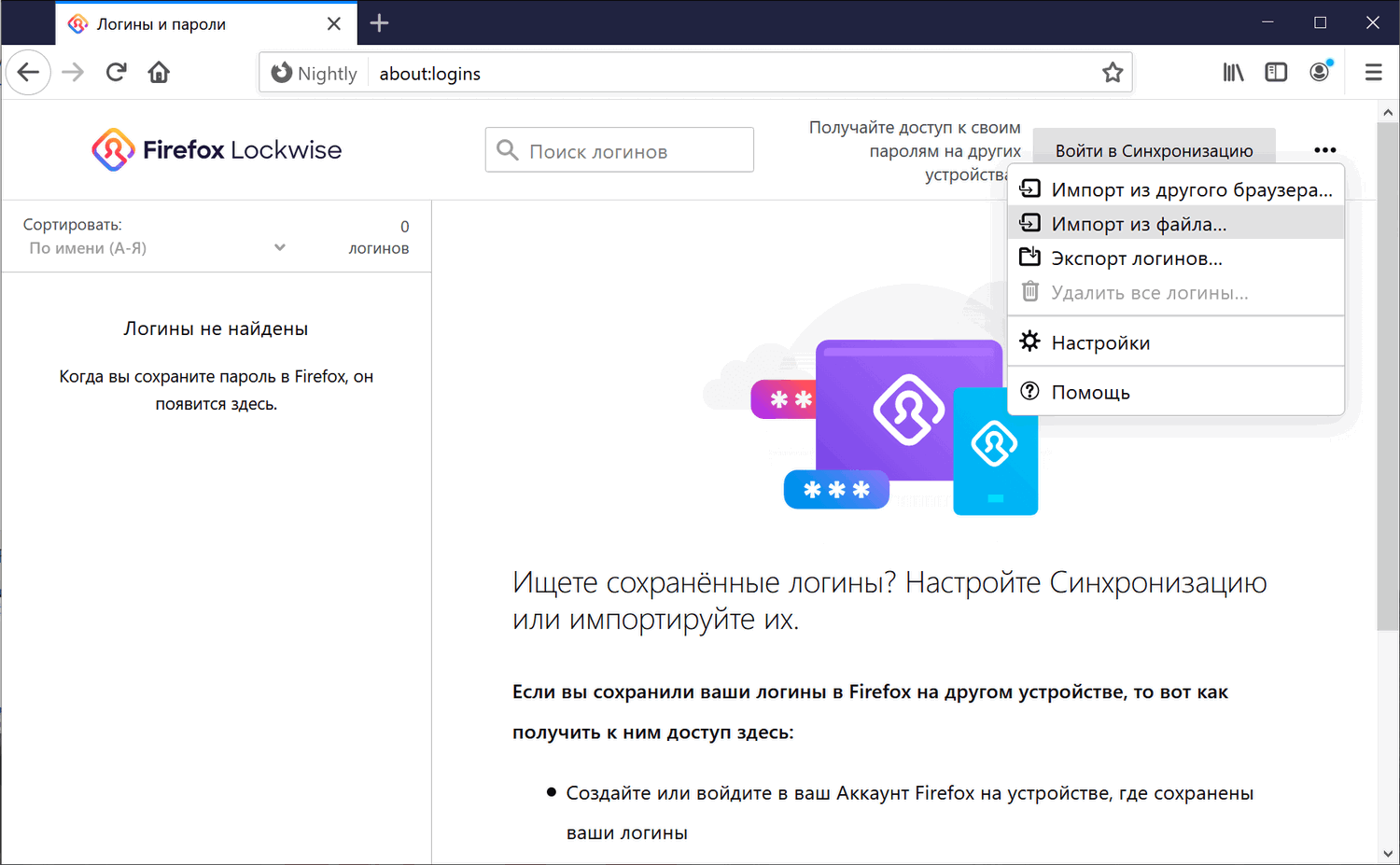Click the 'Сортировать:' label
The width and height of the screenshot is (1400, 865).
(73, 225)
